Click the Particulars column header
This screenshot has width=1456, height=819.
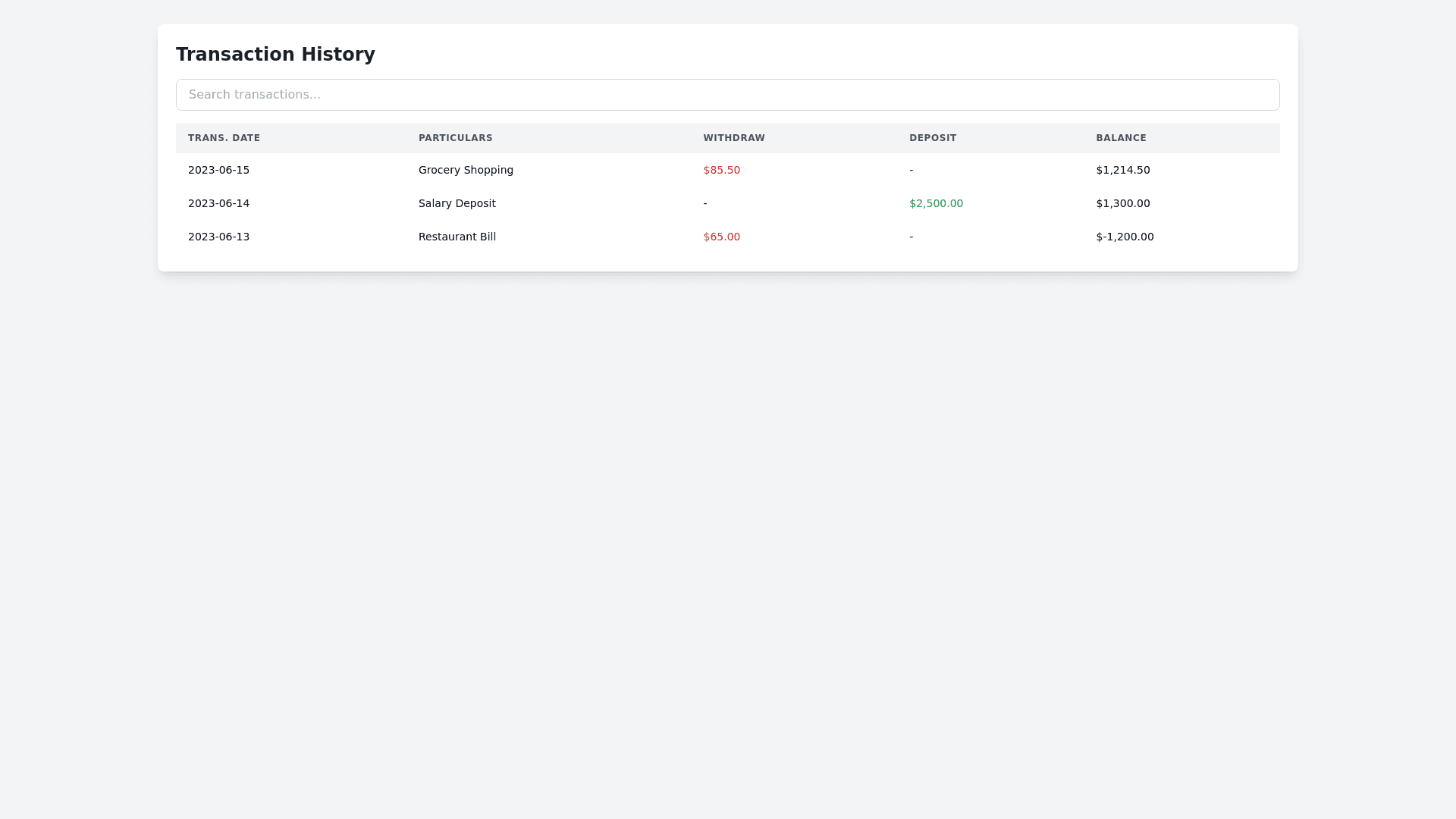tap(455, 138)
